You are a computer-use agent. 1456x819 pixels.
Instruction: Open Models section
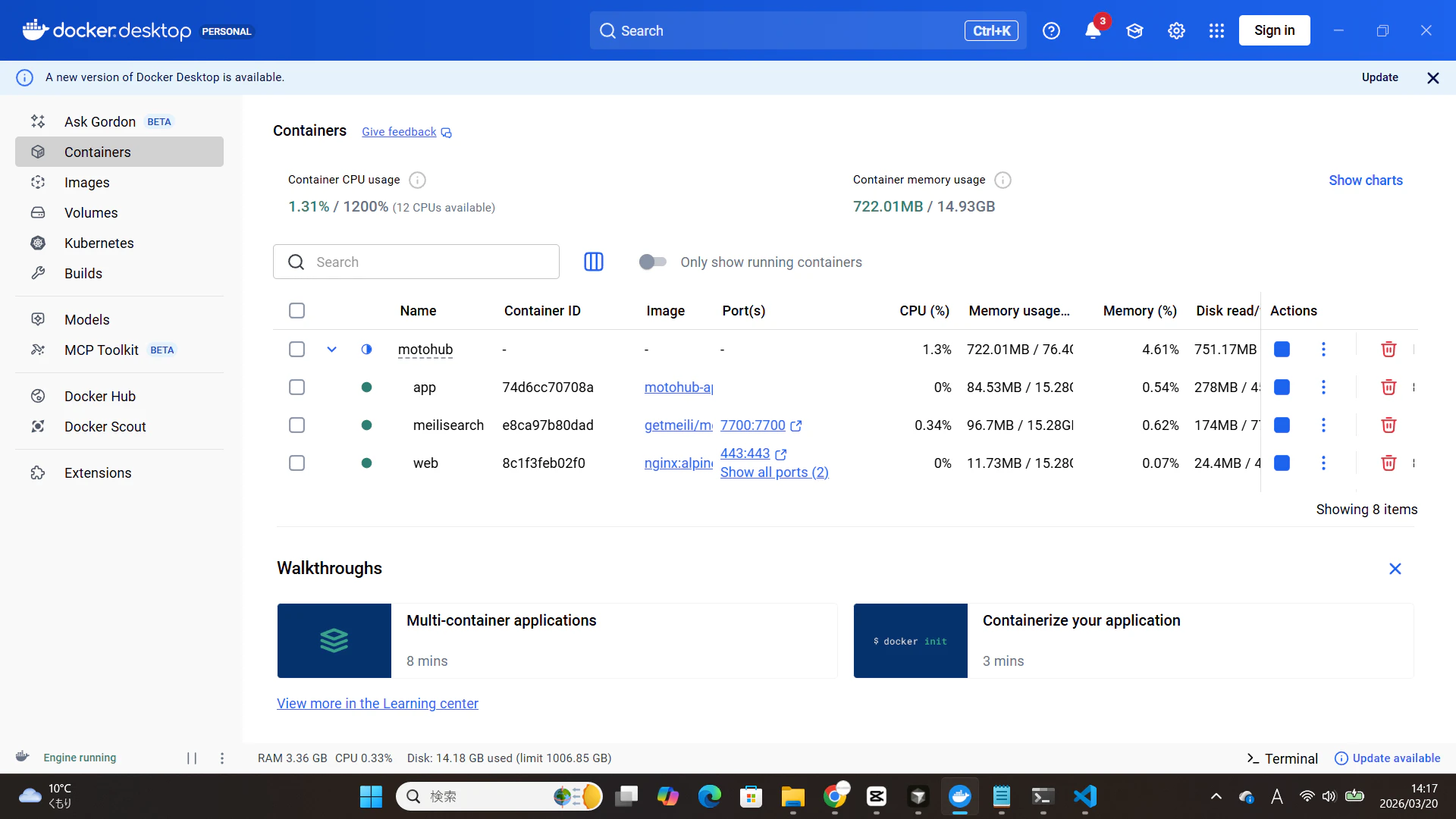point(119,319)
